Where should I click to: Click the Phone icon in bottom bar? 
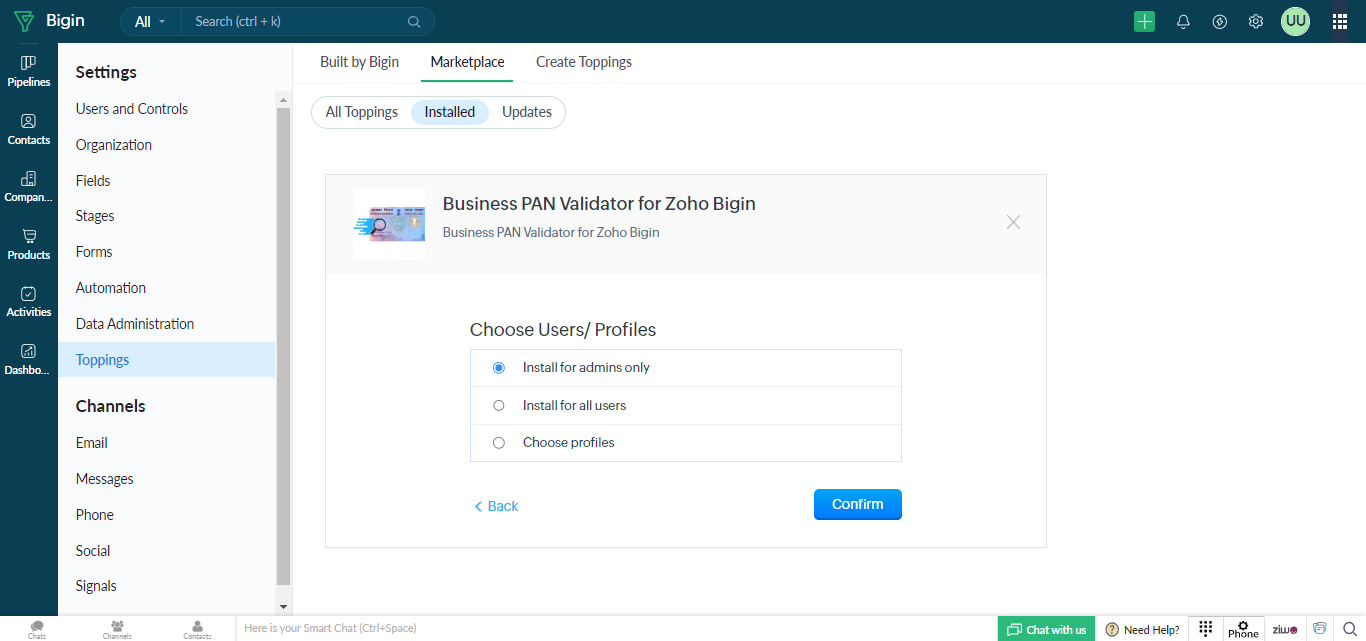[1243, 628]
